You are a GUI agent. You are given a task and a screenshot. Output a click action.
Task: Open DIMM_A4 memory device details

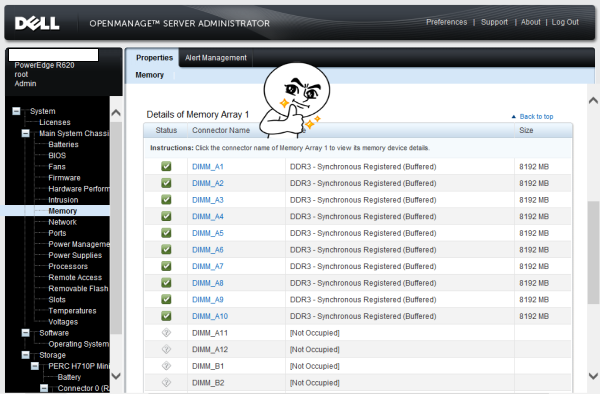click(207, 217)
